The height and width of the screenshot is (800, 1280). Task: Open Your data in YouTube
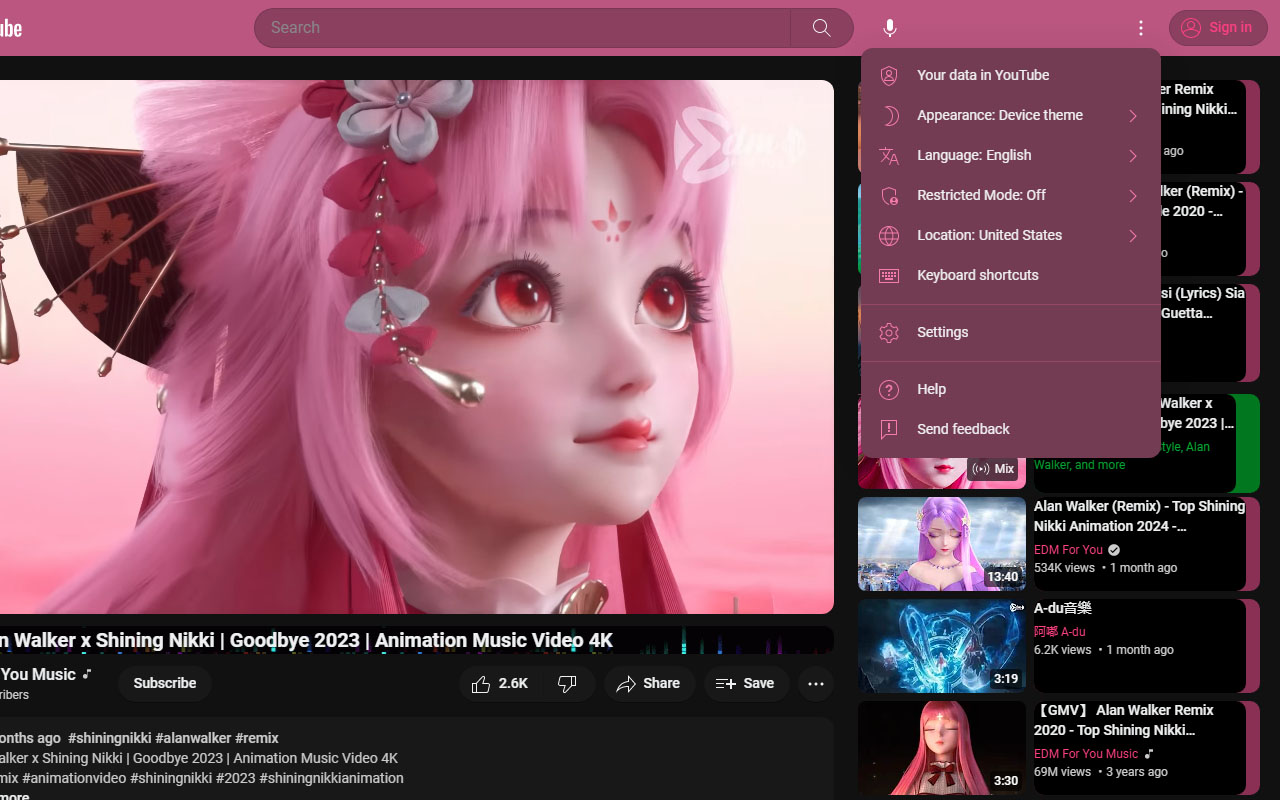pos(1010,75)
